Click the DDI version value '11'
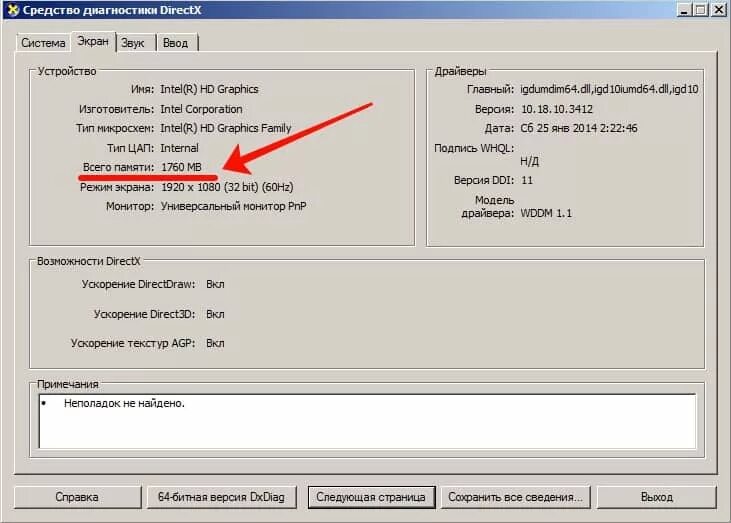Viewport: 731px width, 523px height. pos(527,180)
